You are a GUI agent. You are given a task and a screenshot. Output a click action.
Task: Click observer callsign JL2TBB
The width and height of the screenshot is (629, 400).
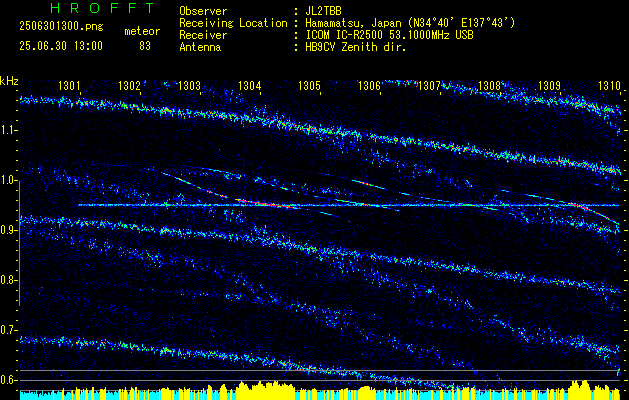(x=323, y=11)
